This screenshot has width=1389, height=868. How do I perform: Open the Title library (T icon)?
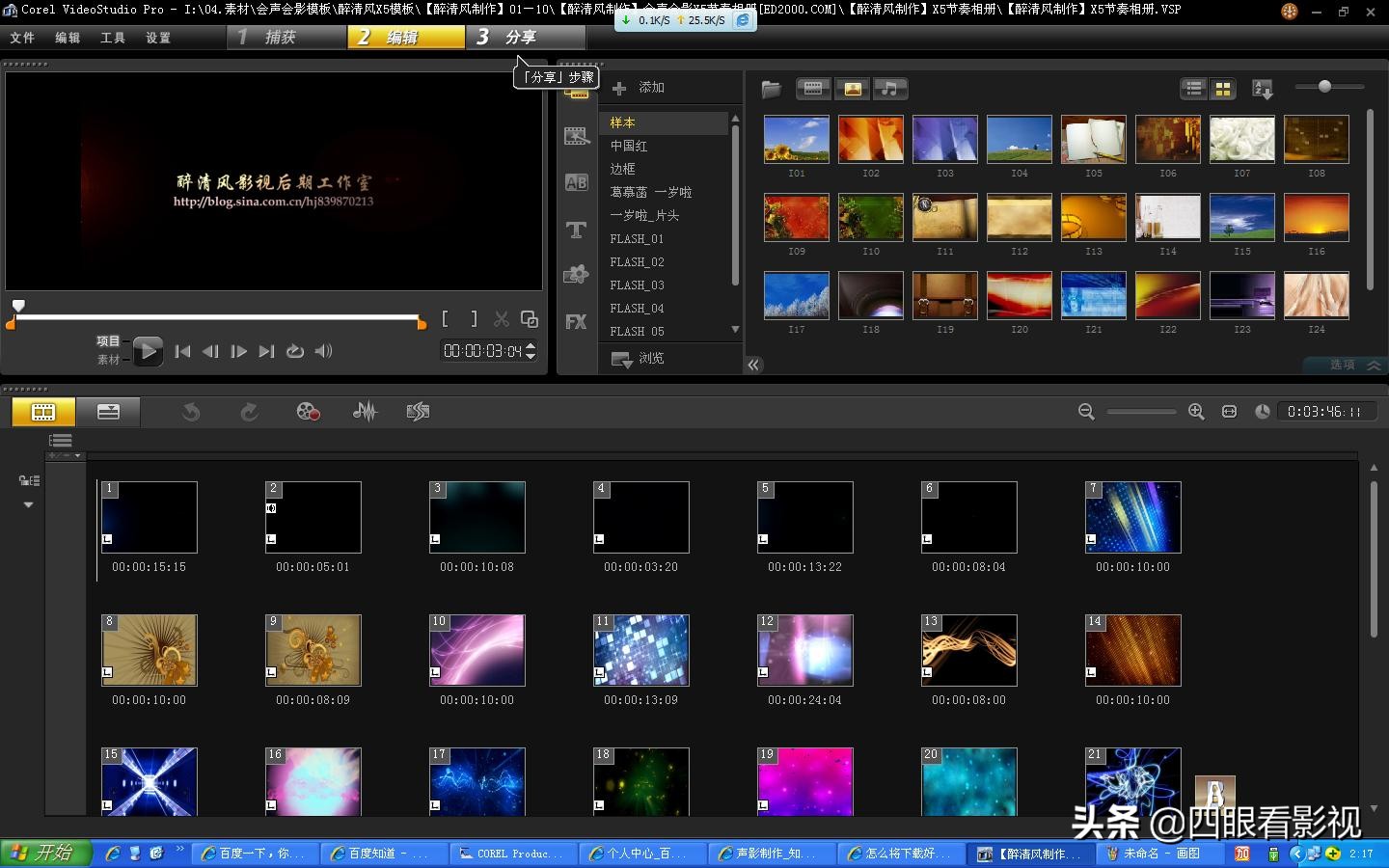click(x=576, y=230)
